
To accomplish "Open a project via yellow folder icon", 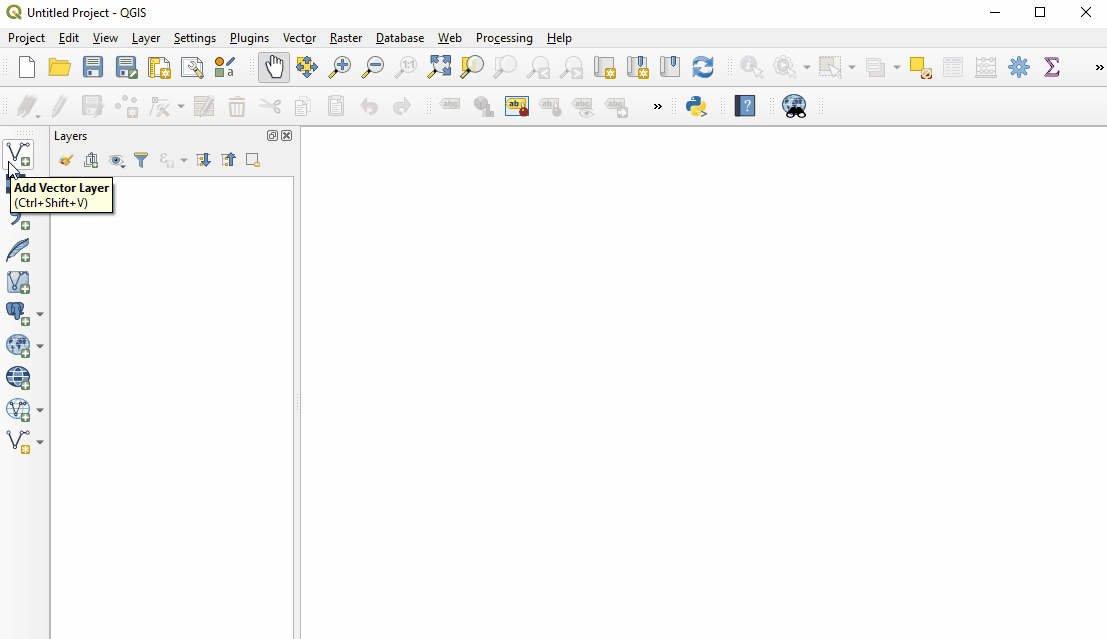I will (x=59, y=67).
